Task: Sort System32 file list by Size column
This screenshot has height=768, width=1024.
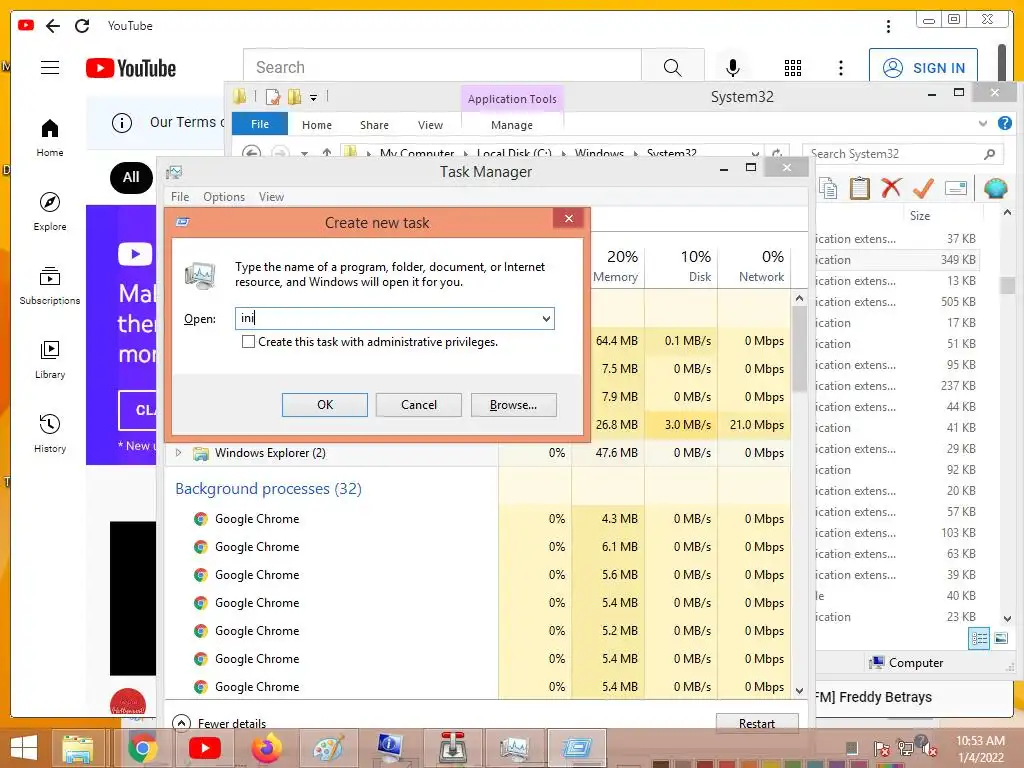Action: point(920,216)
